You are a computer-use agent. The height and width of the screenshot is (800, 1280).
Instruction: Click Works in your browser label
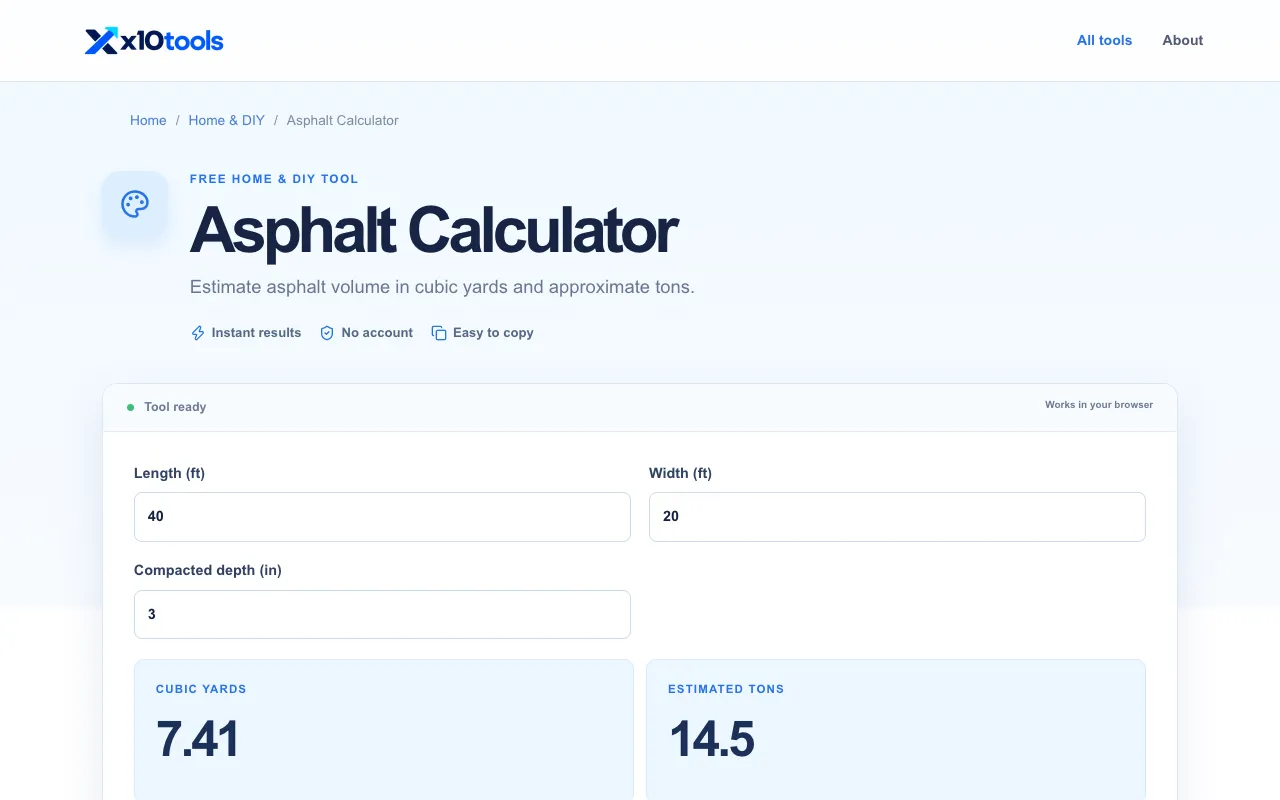click(1099, 405)
